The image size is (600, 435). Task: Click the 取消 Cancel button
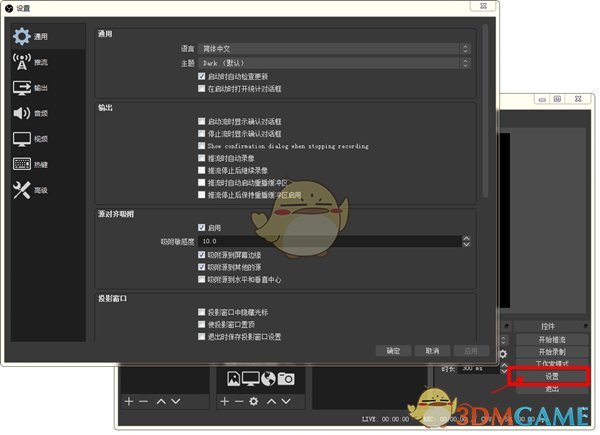[x=432, y=351]
